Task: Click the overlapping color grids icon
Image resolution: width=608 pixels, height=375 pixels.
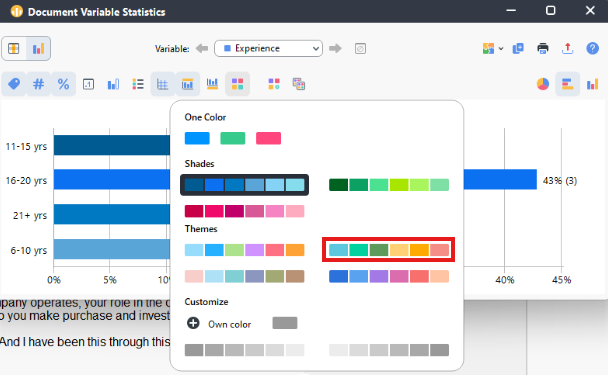Action: coord(299,84)
